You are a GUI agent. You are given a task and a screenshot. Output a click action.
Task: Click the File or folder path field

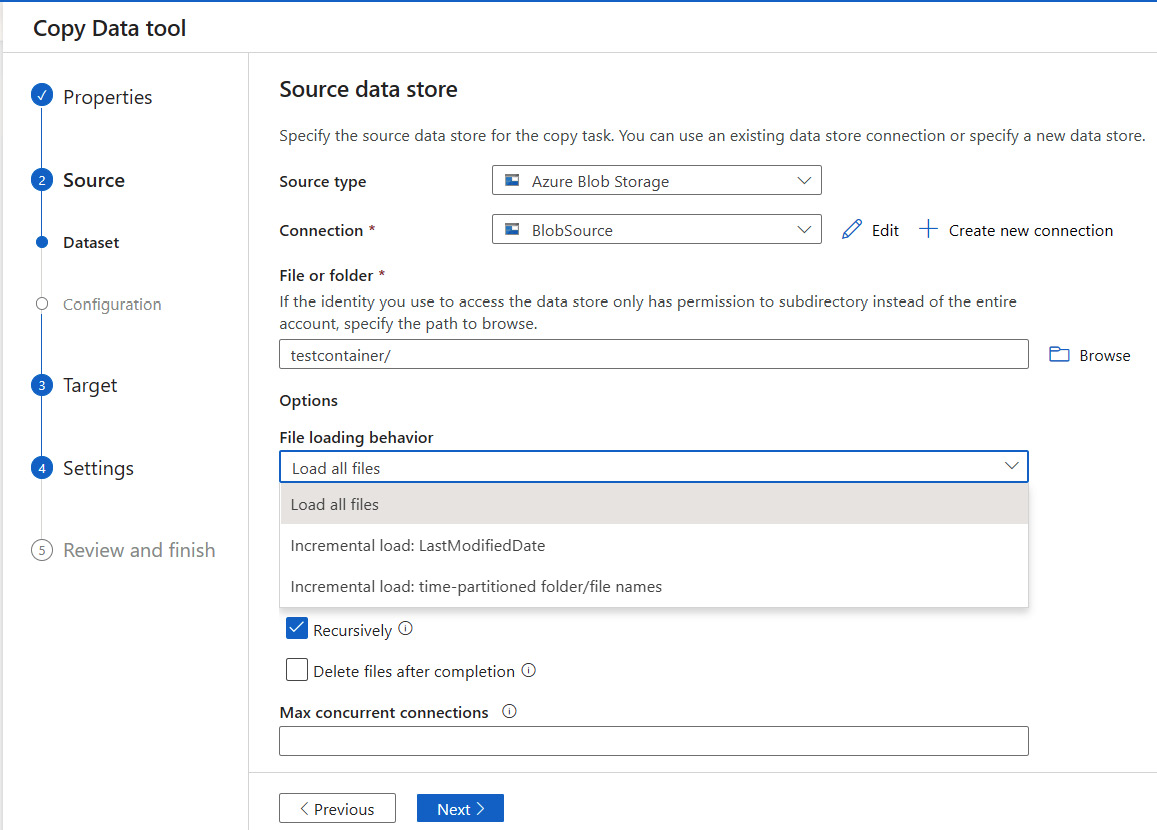tap(653, 355)
